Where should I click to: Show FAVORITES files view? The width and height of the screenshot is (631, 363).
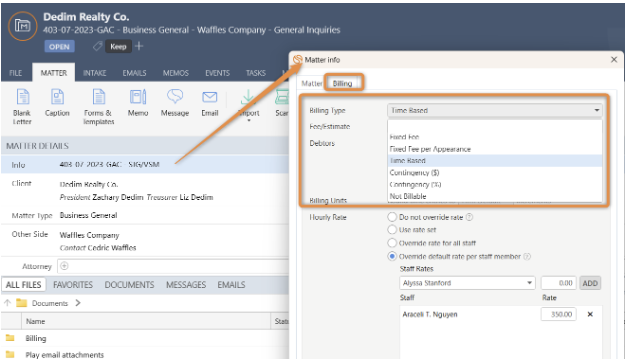pyautogui.click(x=73, y=285)
